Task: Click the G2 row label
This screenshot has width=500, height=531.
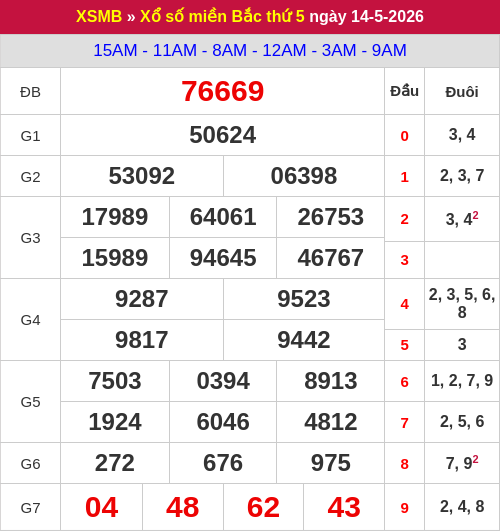Action: tap(30, 177)
